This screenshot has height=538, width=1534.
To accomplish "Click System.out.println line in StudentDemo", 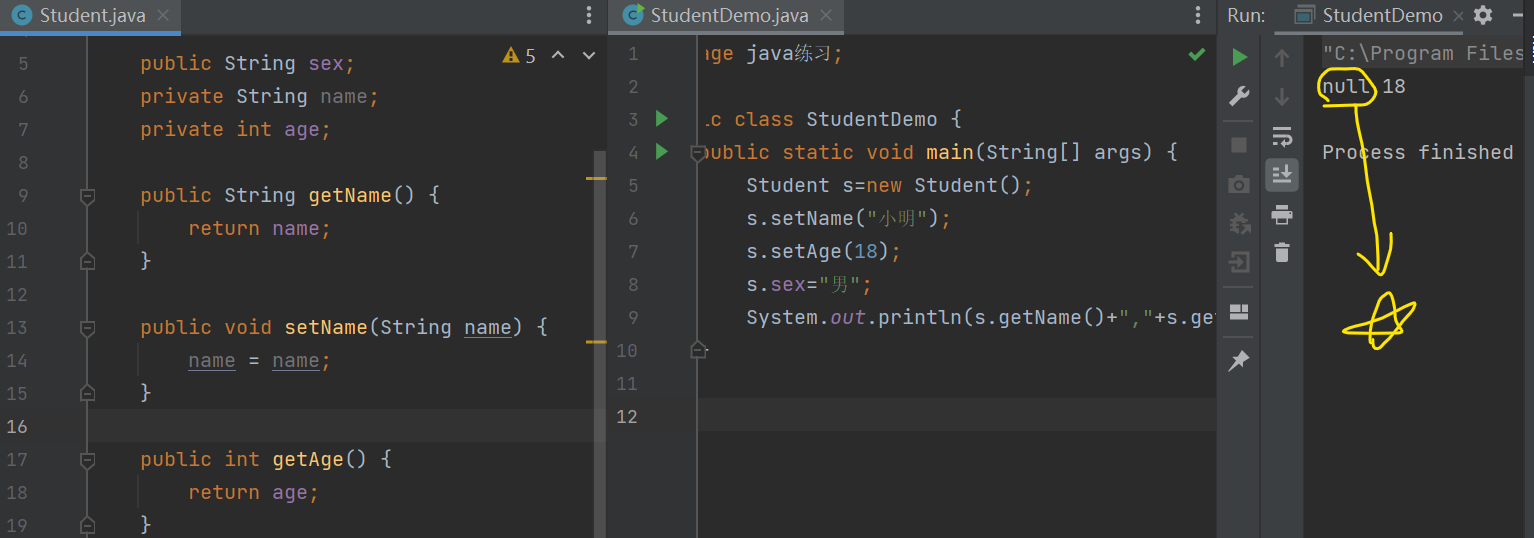I will (x=980, y=317).
